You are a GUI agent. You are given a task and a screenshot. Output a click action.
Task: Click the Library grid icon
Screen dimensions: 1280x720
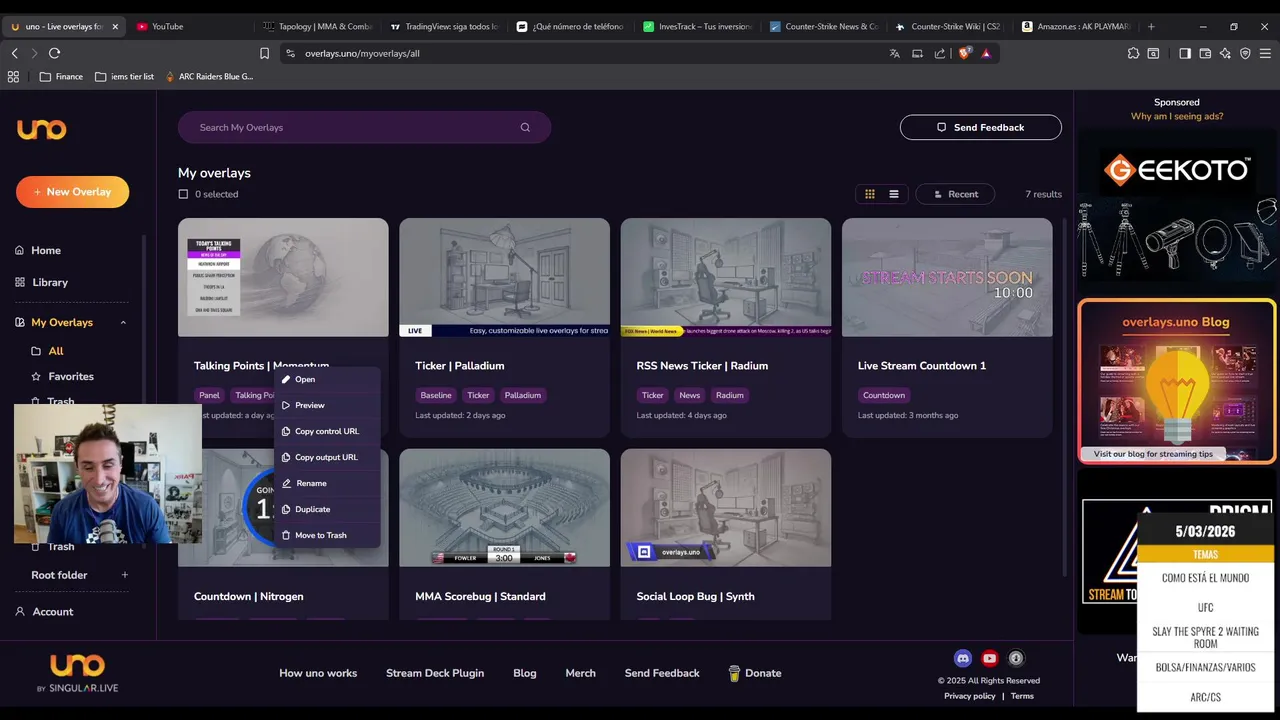[x=19, y=282]
